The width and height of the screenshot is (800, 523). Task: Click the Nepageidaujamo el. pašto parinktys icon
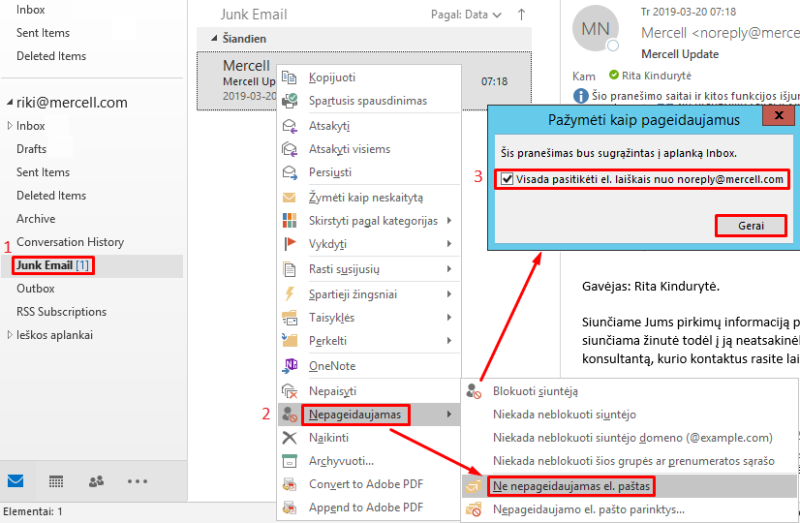point(473,509)
